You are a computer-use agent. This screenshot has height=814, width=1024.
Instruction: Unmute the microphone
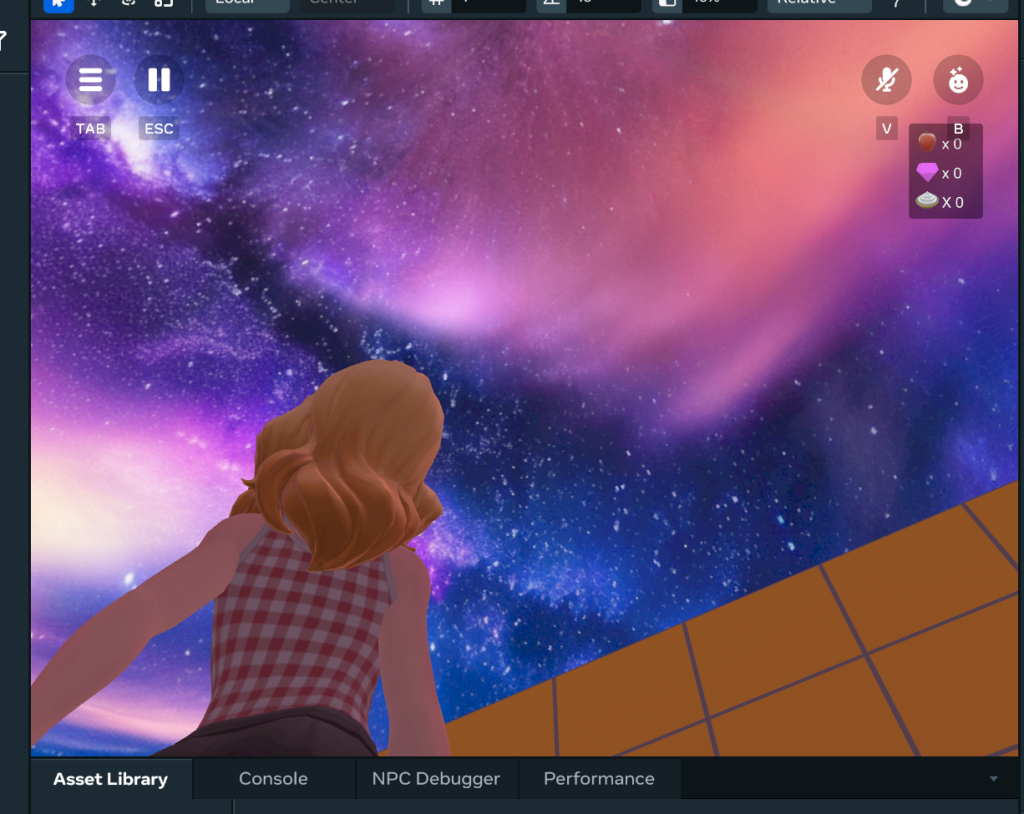pos(886,80)
